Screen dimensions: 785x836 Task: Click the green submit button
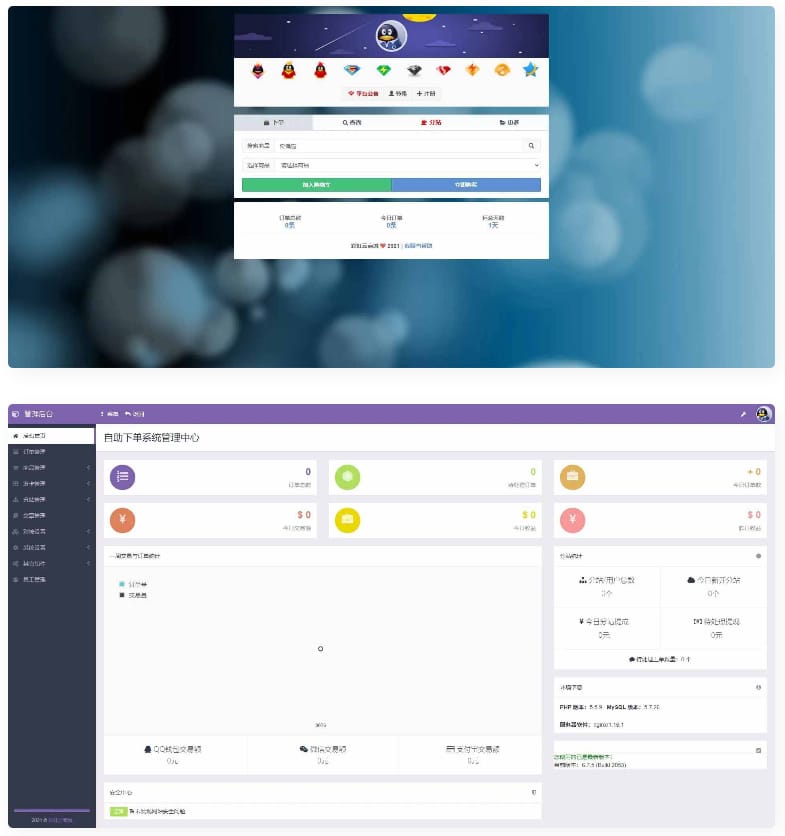pyautogui.click(x=316, y=185)
